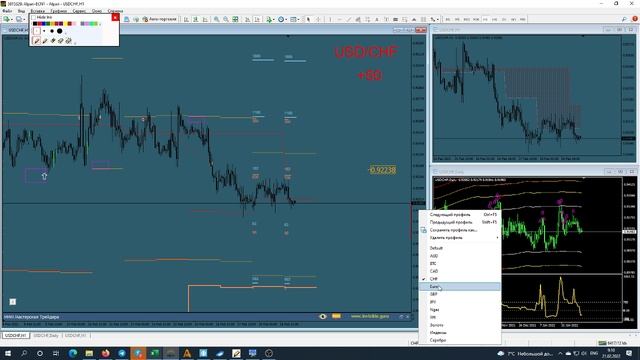Open Windows Start menu
The height and width of the screenshot is (360, 640).
(7, 353)
